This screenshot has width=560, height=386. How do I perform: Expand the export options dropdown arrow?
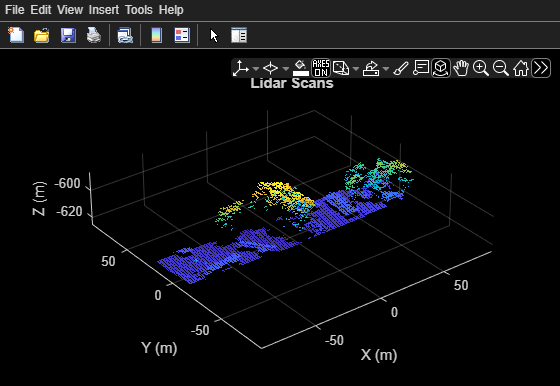[x=385, y=68]
